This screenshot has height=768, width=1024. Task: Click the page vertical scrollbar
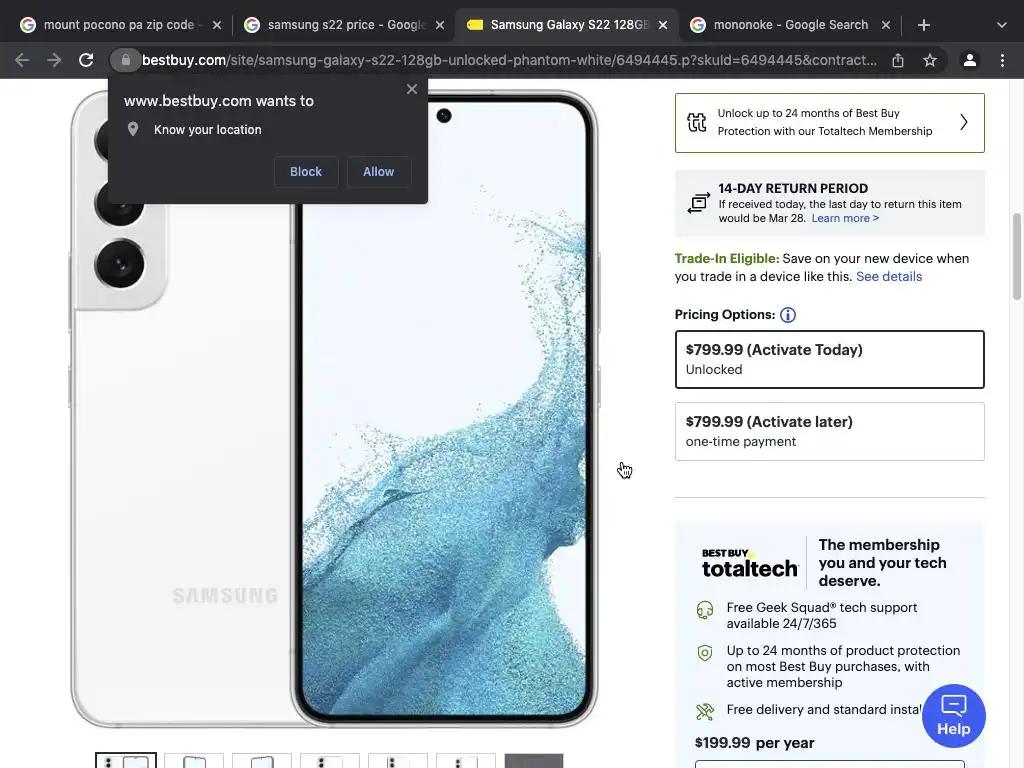1017,255
